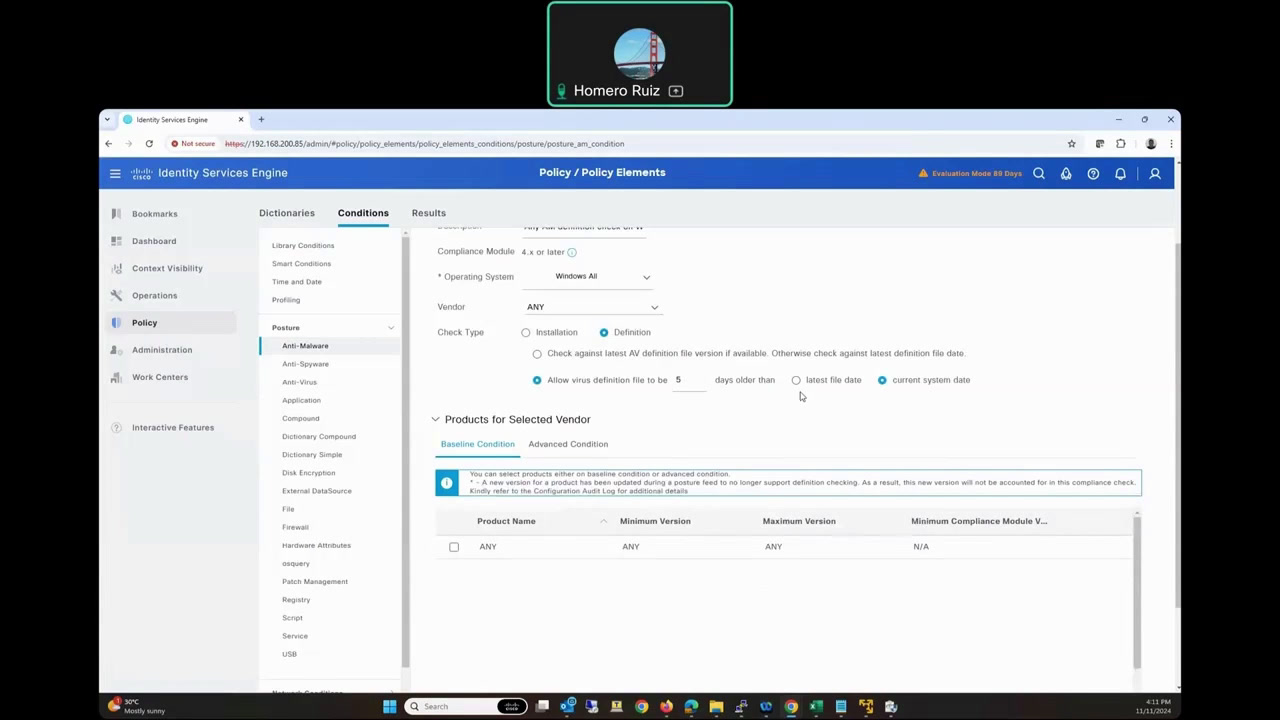Open the help question mark icon
Viewport: 1280px width, 720px height.
[1093, 173]
